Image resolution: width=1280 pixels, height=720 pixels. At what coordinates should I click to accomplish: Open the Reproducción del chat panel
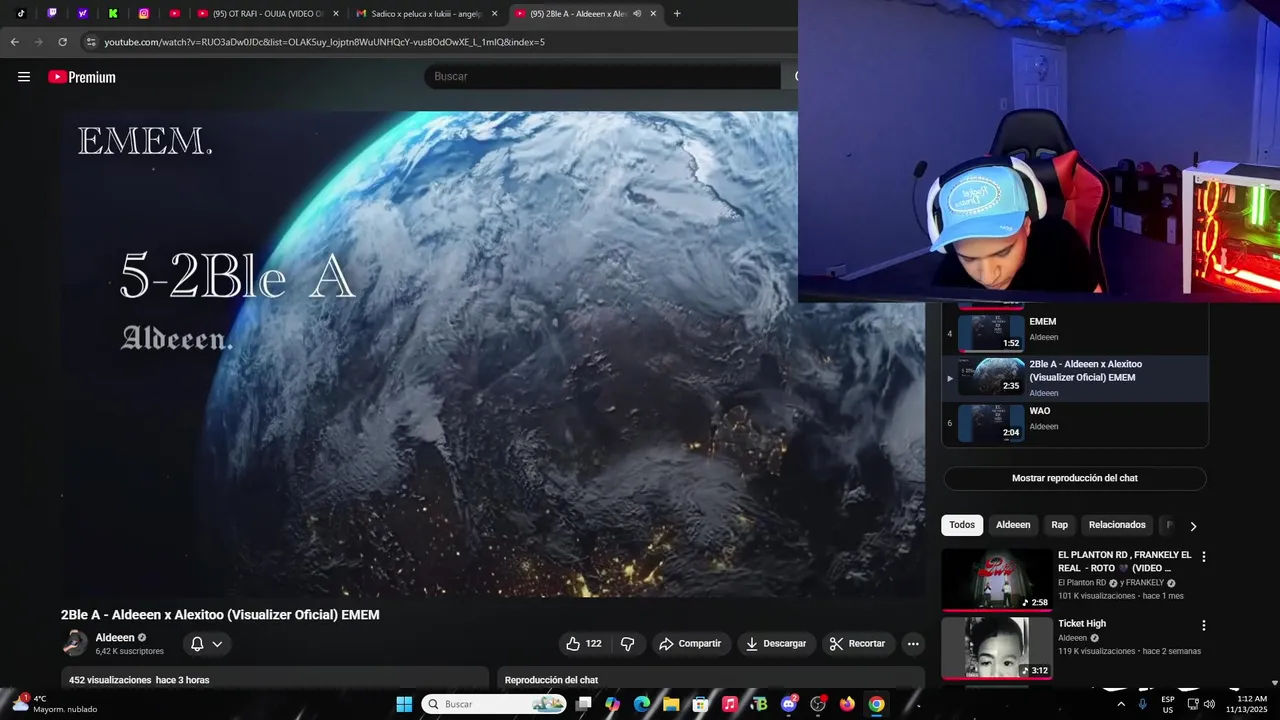tap(711, 679)
